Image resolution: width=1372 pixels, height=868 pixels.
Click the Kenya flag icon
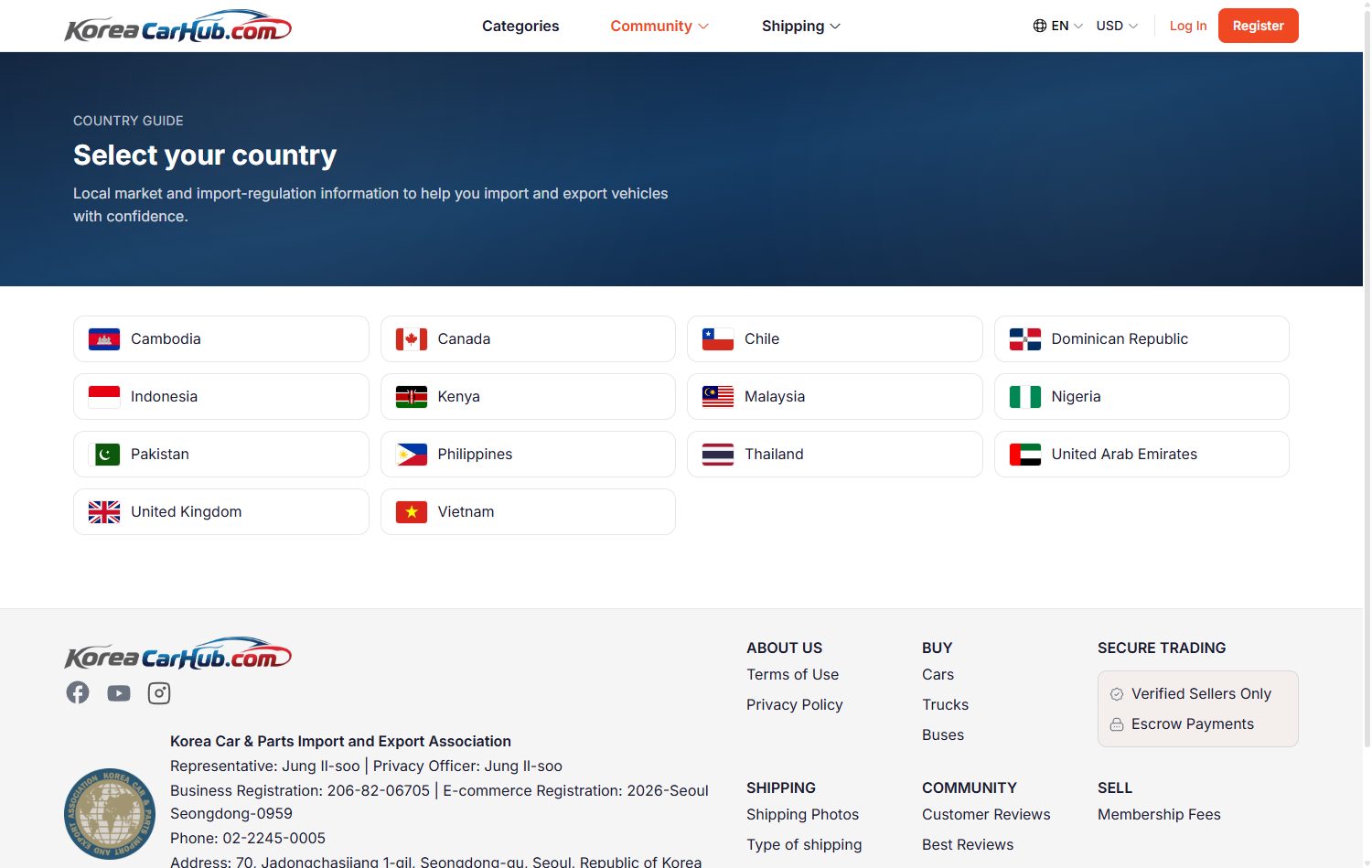(x=412, y=397)
